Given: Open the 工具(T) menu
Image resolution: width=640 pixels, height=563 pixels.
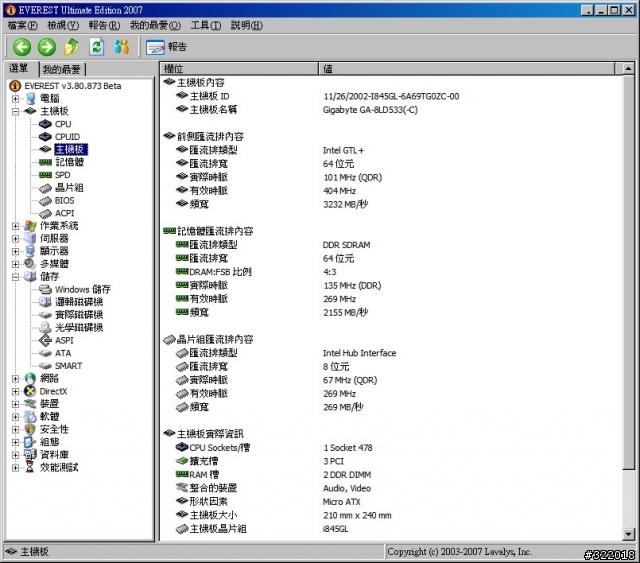Looking at the screenshot, I should pos(206,25).
